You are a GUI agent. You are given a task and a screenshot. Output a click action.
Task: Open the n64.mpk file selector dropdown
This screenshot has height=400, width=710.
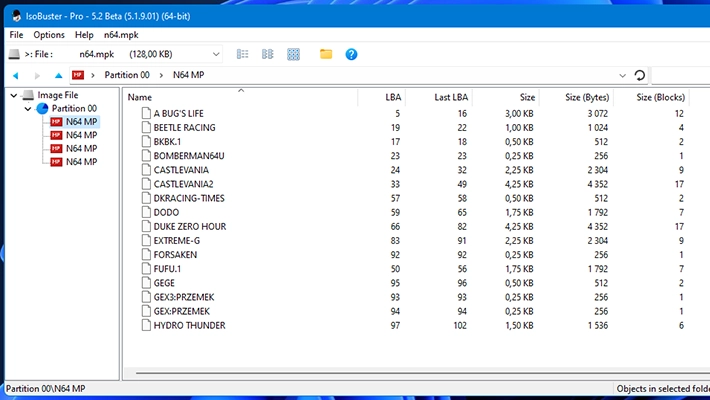pyautogui.click(x=216, y=54)
